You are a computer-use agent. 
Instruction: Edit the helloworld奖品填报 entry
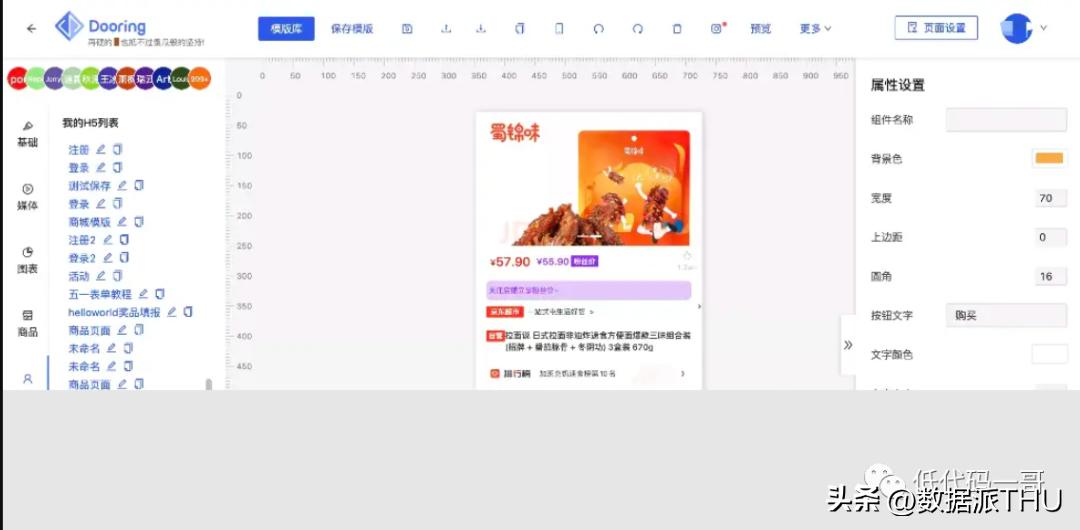click(x=172, y=312)
